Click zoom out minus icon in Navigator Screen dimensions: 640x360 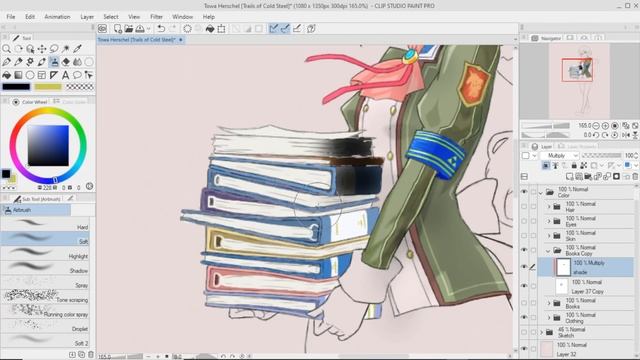(596, 126)
